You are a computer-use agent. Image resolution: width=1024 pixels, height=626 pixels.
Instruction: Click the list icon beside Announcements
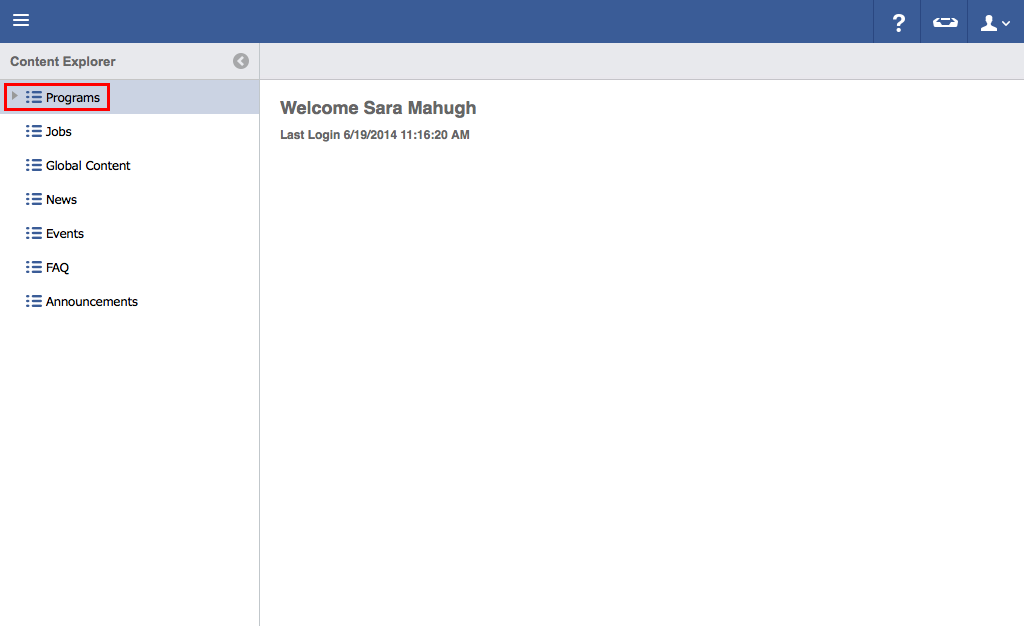pos(34,301)
